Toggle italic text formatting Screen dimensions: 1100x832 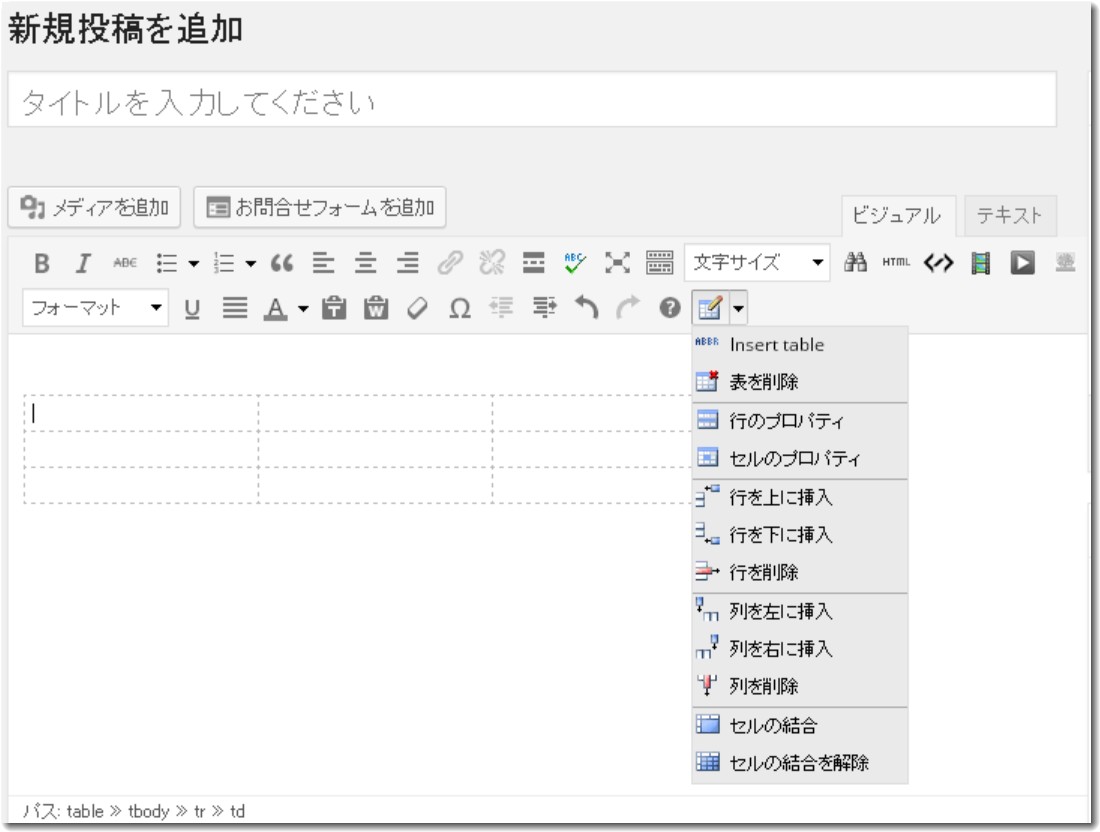pyautogui.click(x=84, y=264)
